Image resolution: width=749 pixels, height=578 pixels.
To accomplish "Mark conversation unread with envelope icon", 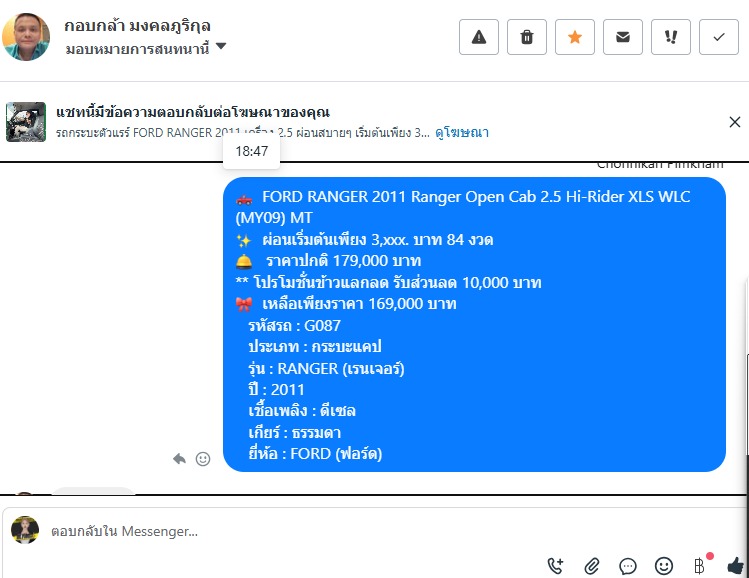I will tap(622, 37).
